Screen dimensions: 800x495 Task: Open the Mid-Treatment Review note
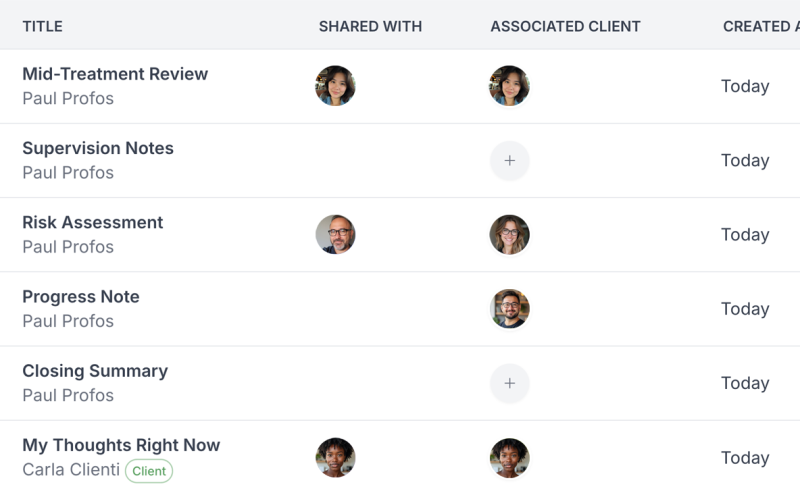tap(115, 74)
